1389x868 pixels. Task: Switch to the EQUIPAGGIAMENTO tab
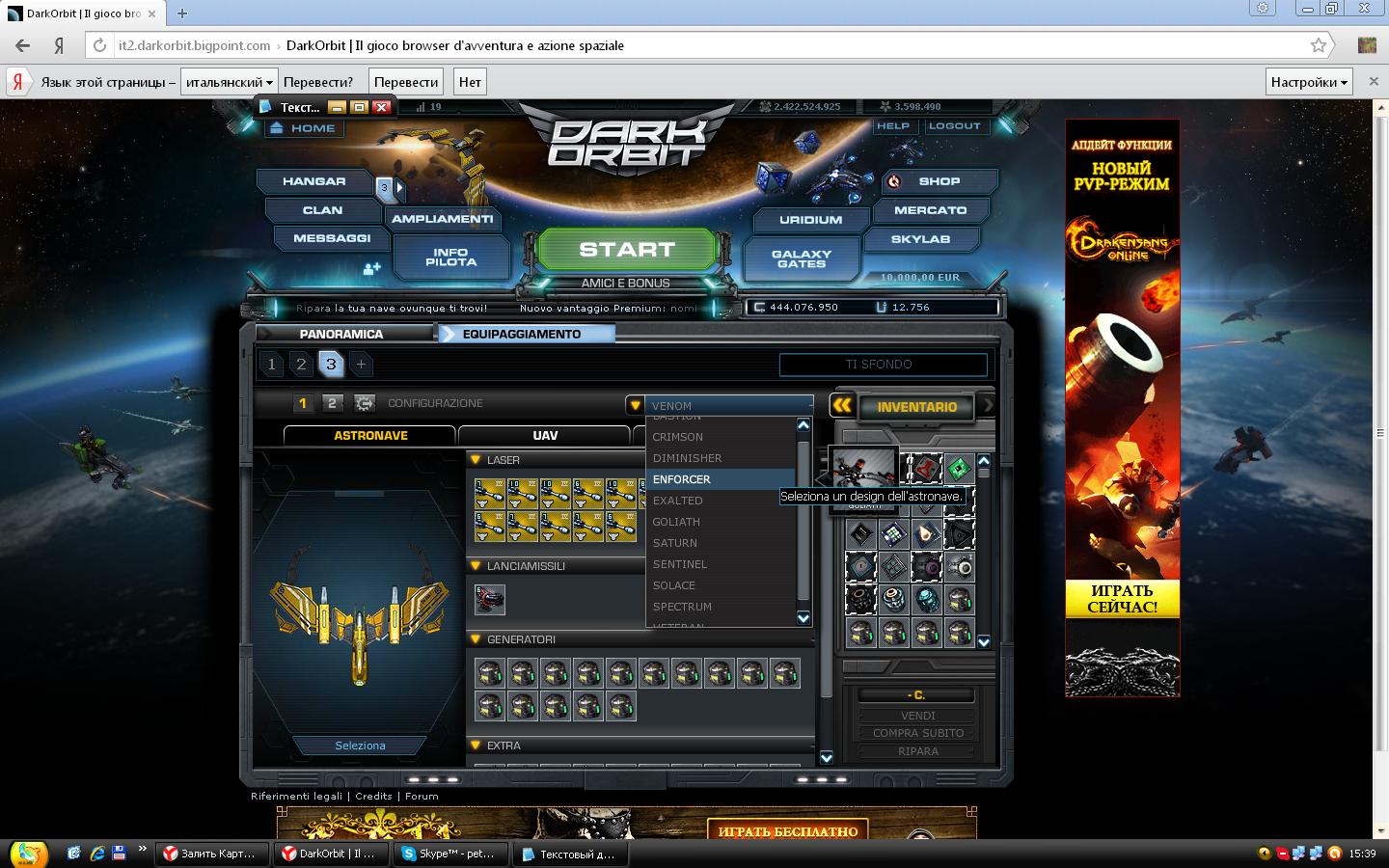[527, 334]
